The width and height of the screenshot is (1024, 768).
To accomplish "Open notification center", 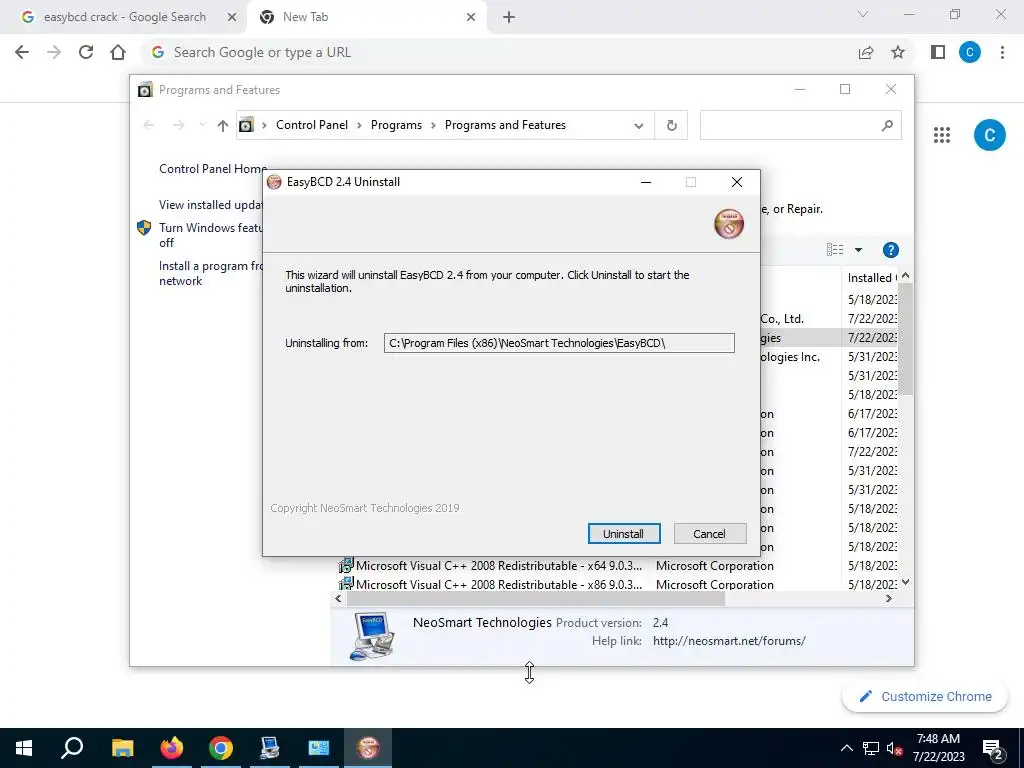I will click(x=993, y=748).
